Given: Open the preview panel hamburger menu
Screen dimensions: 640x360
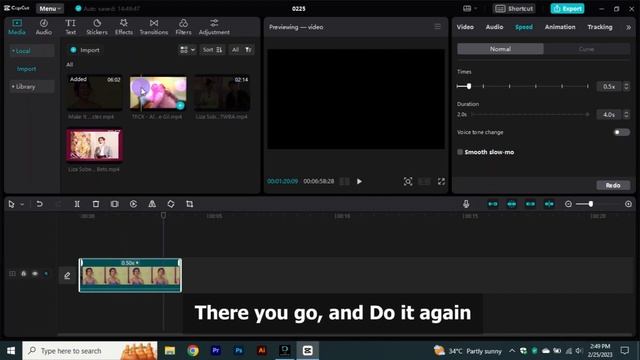Looking at the screenshot, I should (437, 27).
